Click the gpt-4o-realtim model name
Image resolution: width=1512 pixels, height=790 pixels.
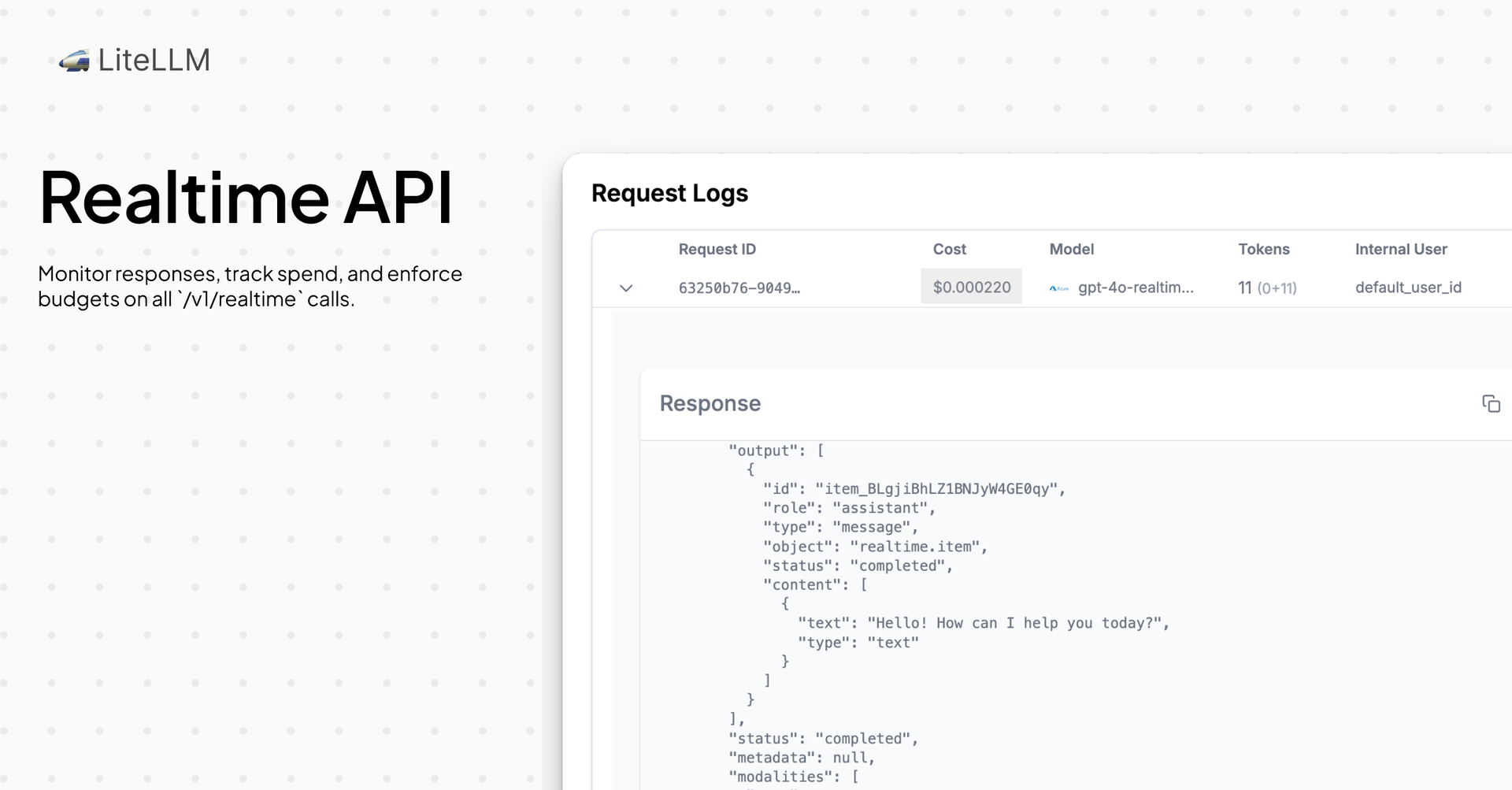pos(1135,287)
